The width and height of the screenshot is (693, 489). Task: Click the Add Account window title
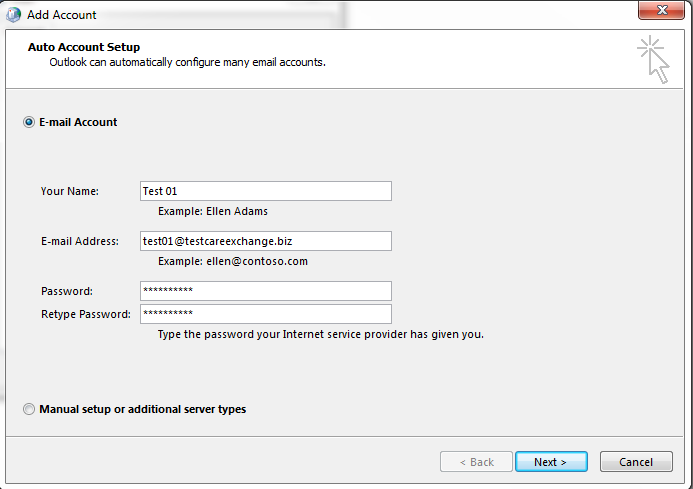pyautogui.click(x=61, y=15)
